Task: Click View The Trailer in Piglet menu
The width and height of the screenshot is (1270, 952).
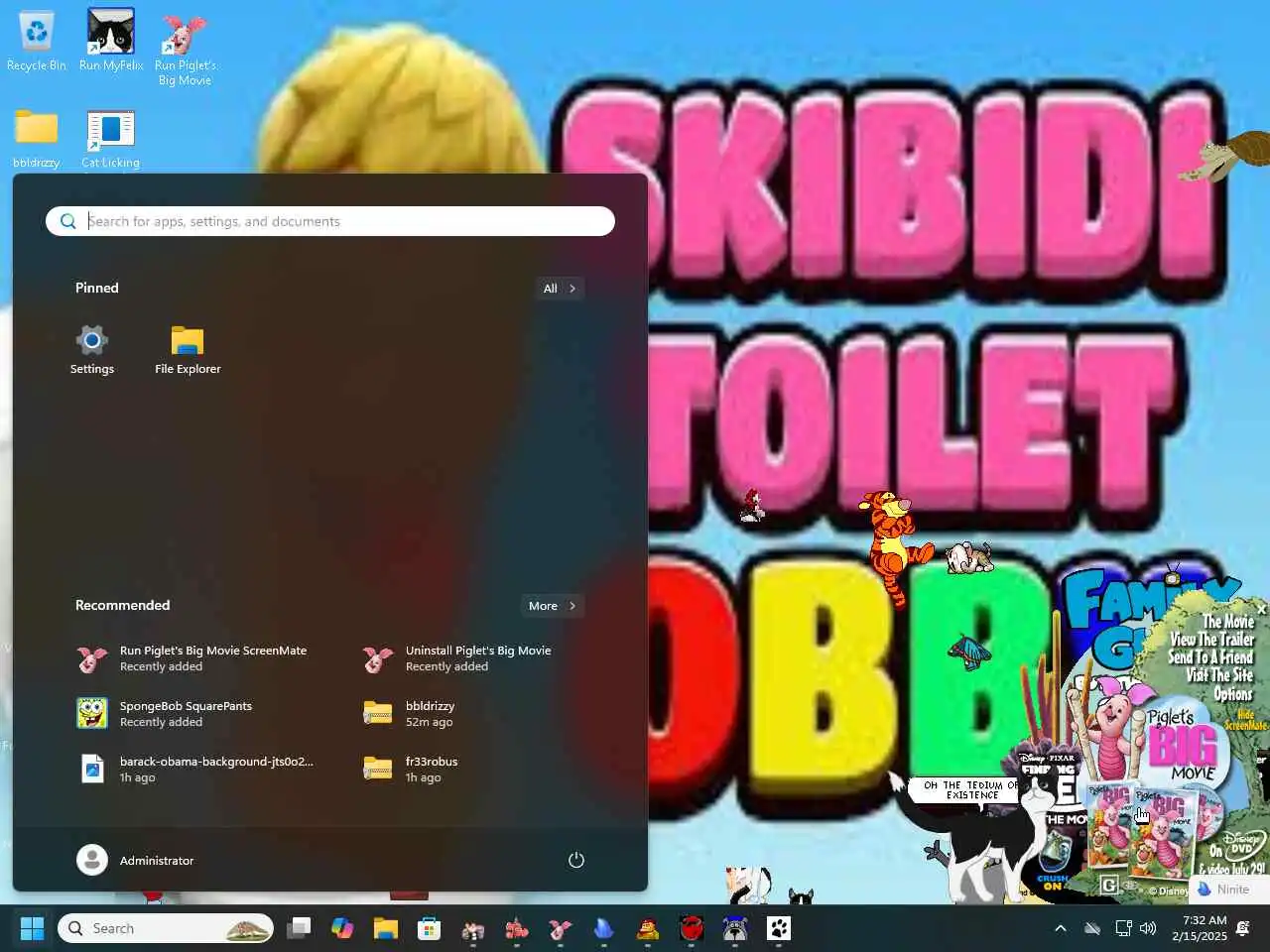Action: pyautogui.click(x=1211, y=640)
